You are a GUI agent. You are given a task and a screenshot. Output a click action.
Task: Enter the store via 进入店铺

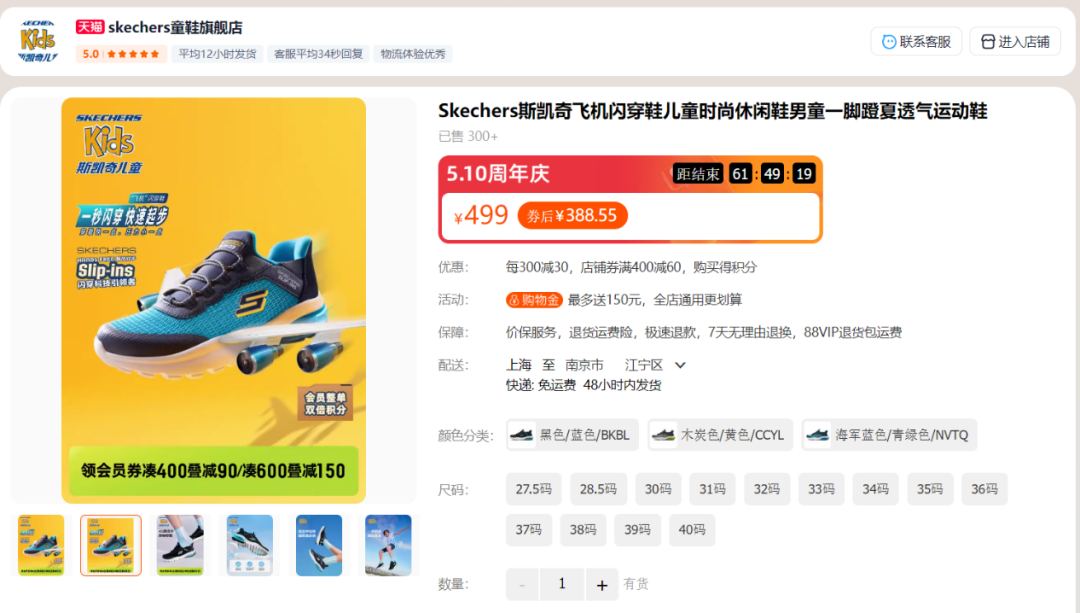pyautogui.click(x=1015, y=42)
